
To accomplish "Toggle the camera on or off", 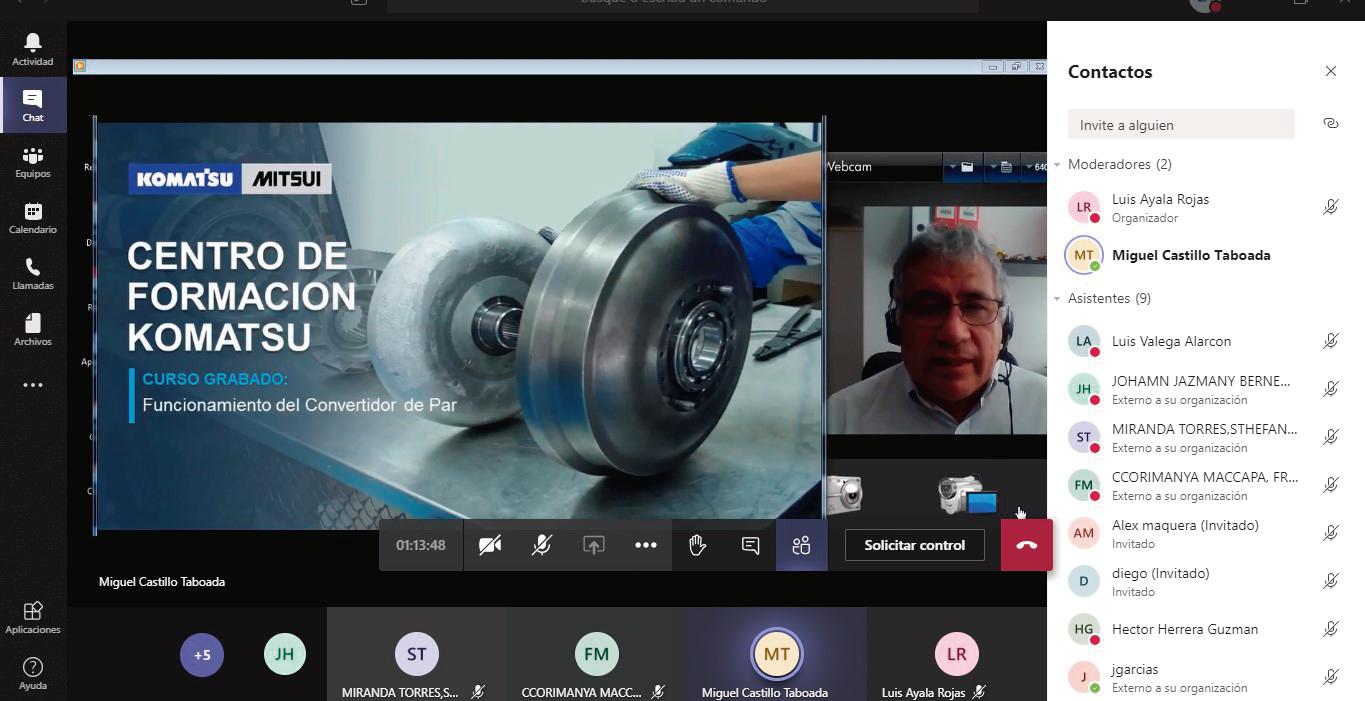I will (x=490, y=545).
